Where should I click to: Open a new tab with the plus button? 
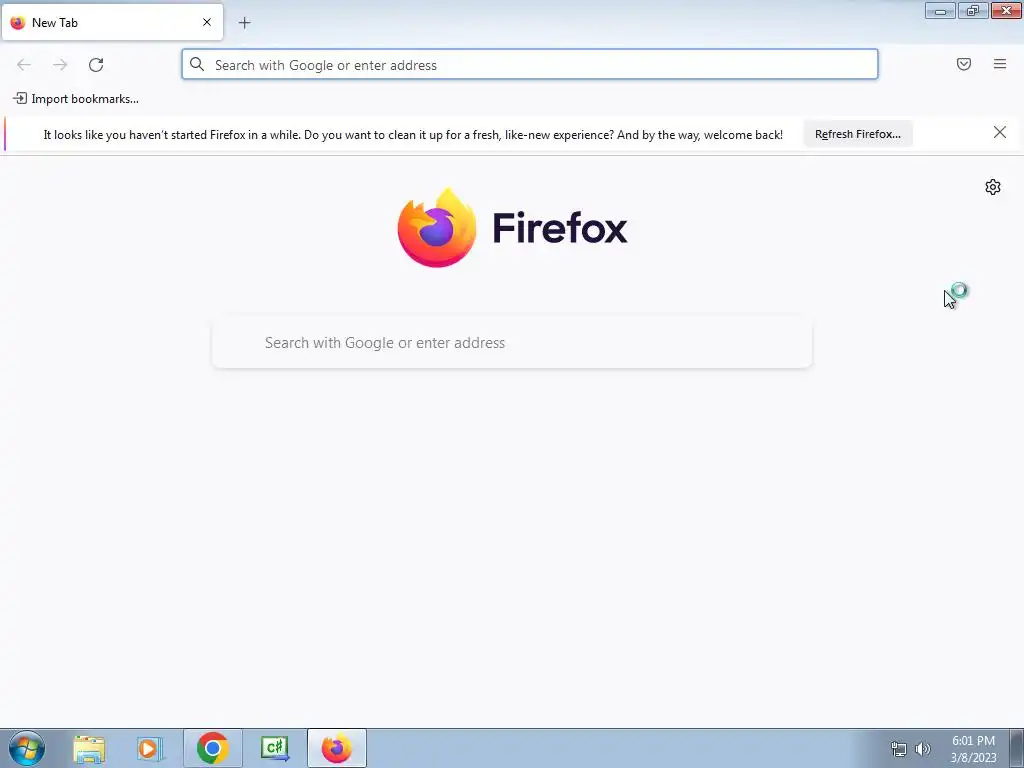(x=244, y=23)
